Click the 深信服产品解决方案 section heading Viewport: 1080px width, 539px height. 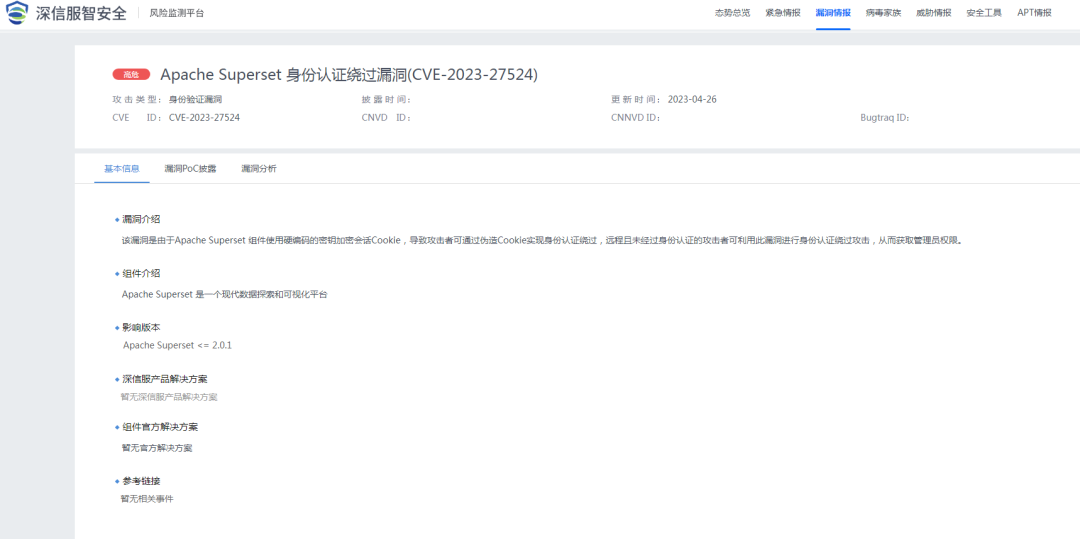[x=165, y=379]
